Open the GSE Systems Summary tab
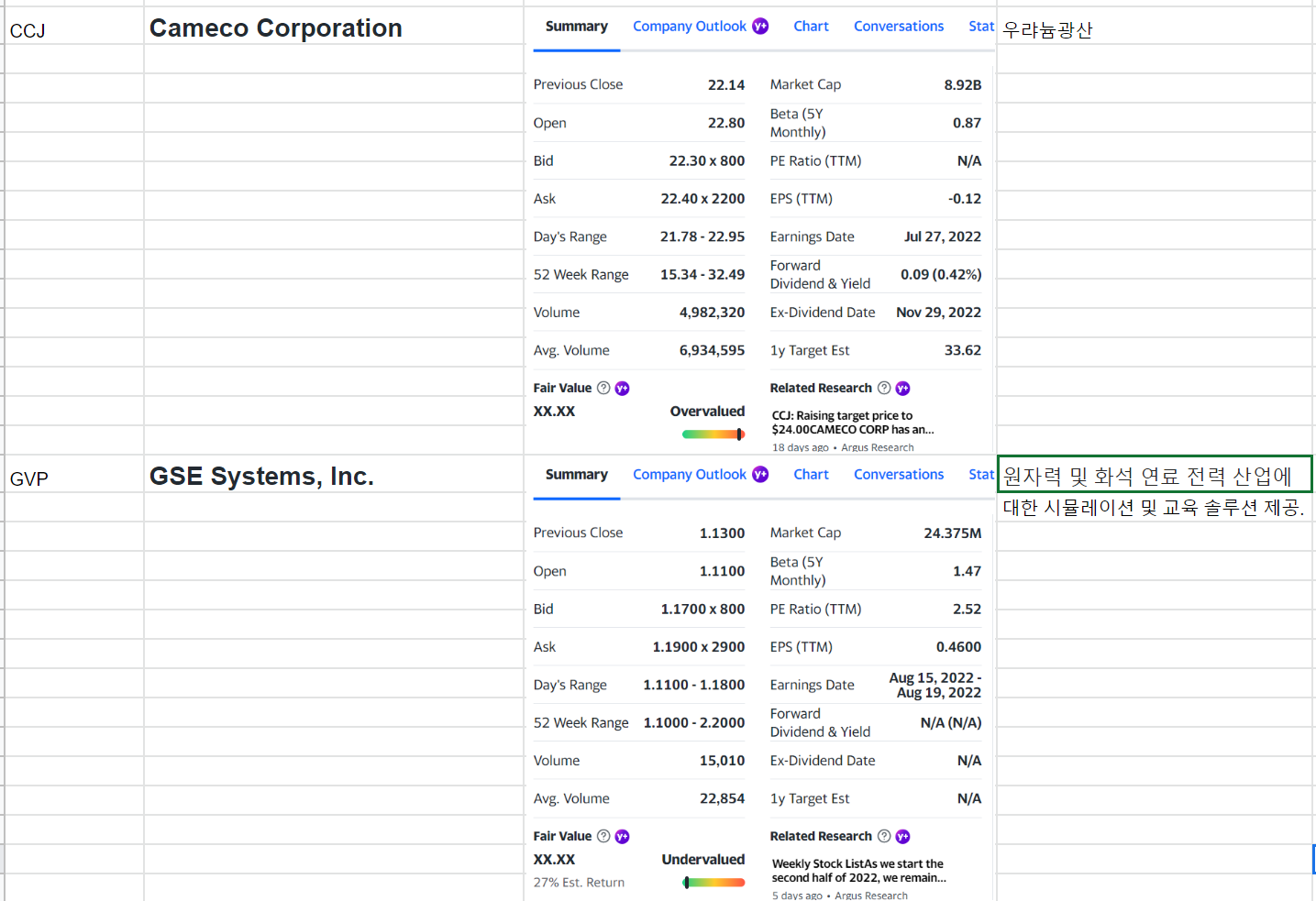This screenshot has width=1316, height=901. pyautogui.click(x=576, y=475)
